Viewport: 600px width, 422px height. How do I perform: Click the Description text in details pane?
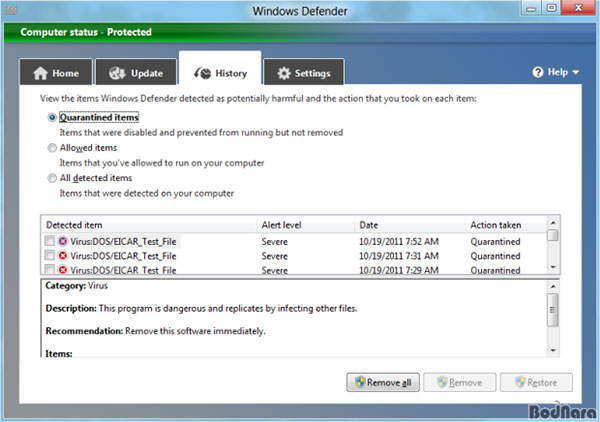201,308
